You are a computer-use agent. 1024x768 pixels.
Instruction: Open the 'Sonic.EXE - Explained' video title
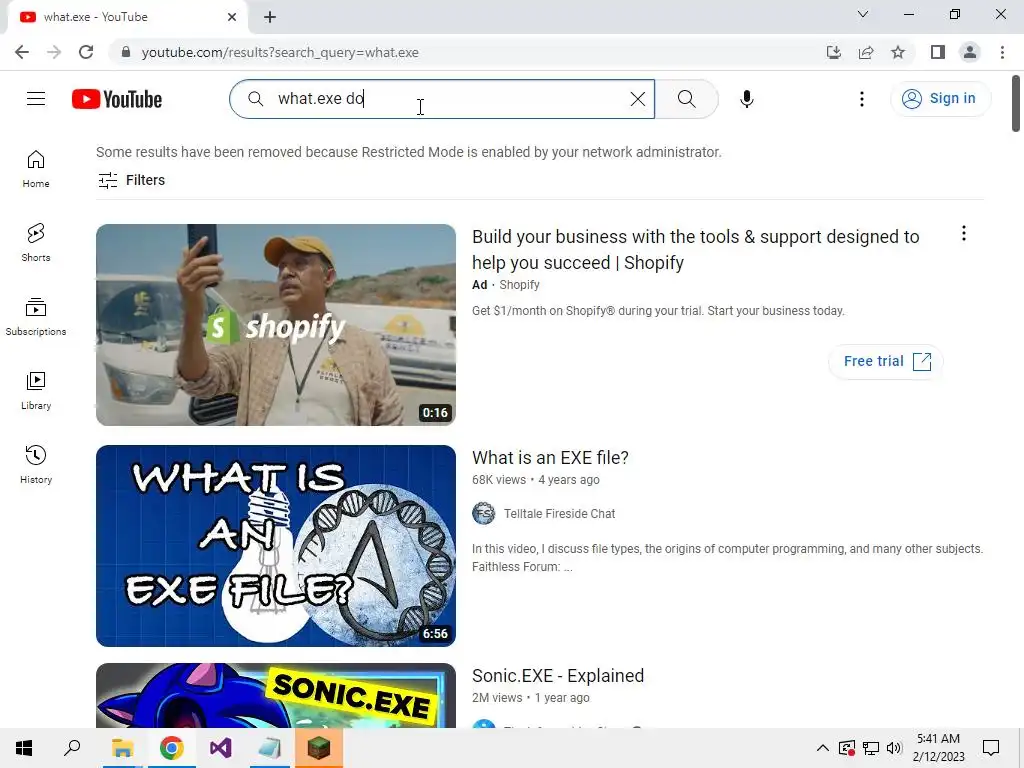[x=558, y=676]
